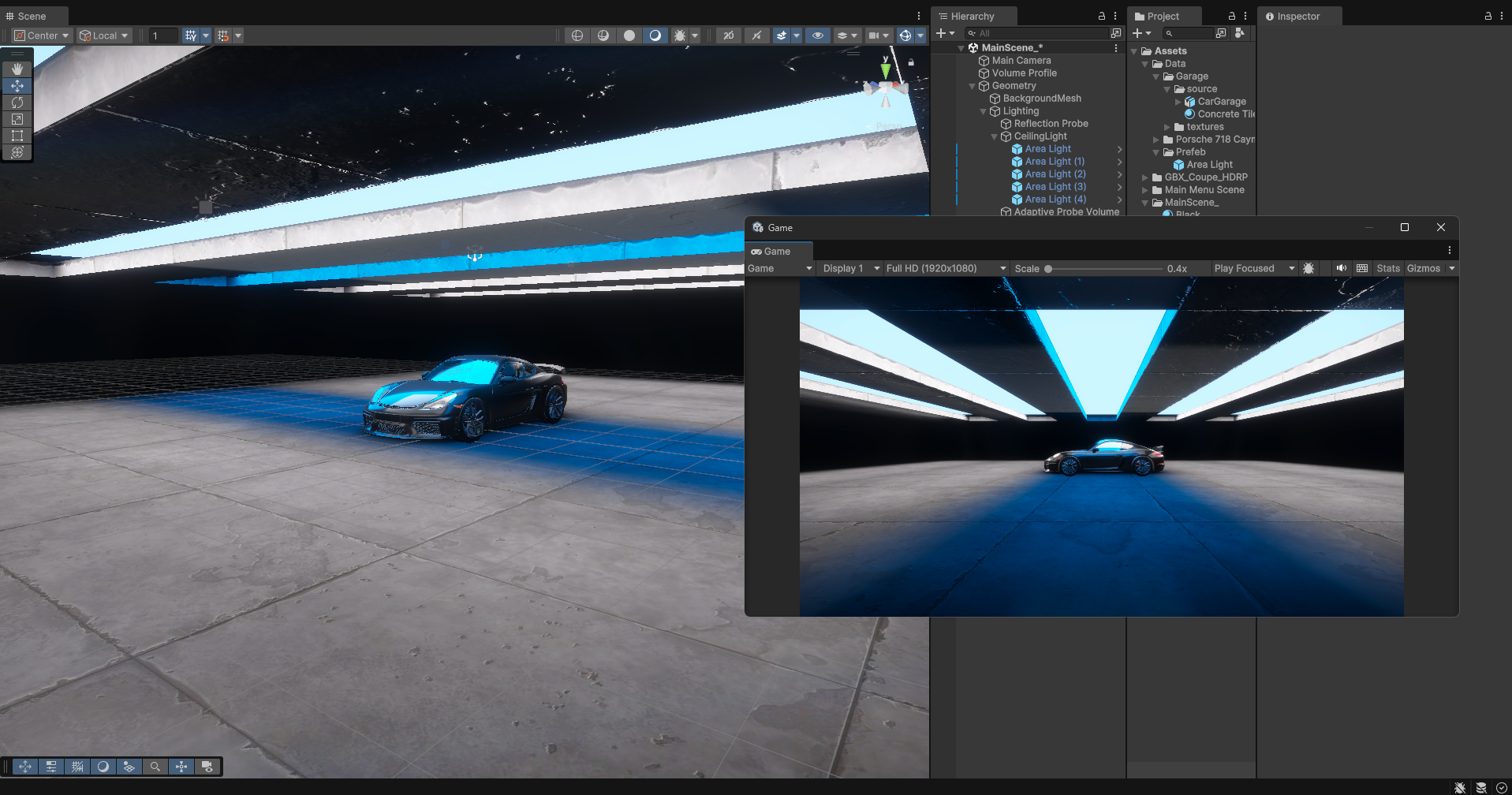Open the Full HD resolution dropdown
This screenshot has width=1512, height=795.
tap(946, 268)
